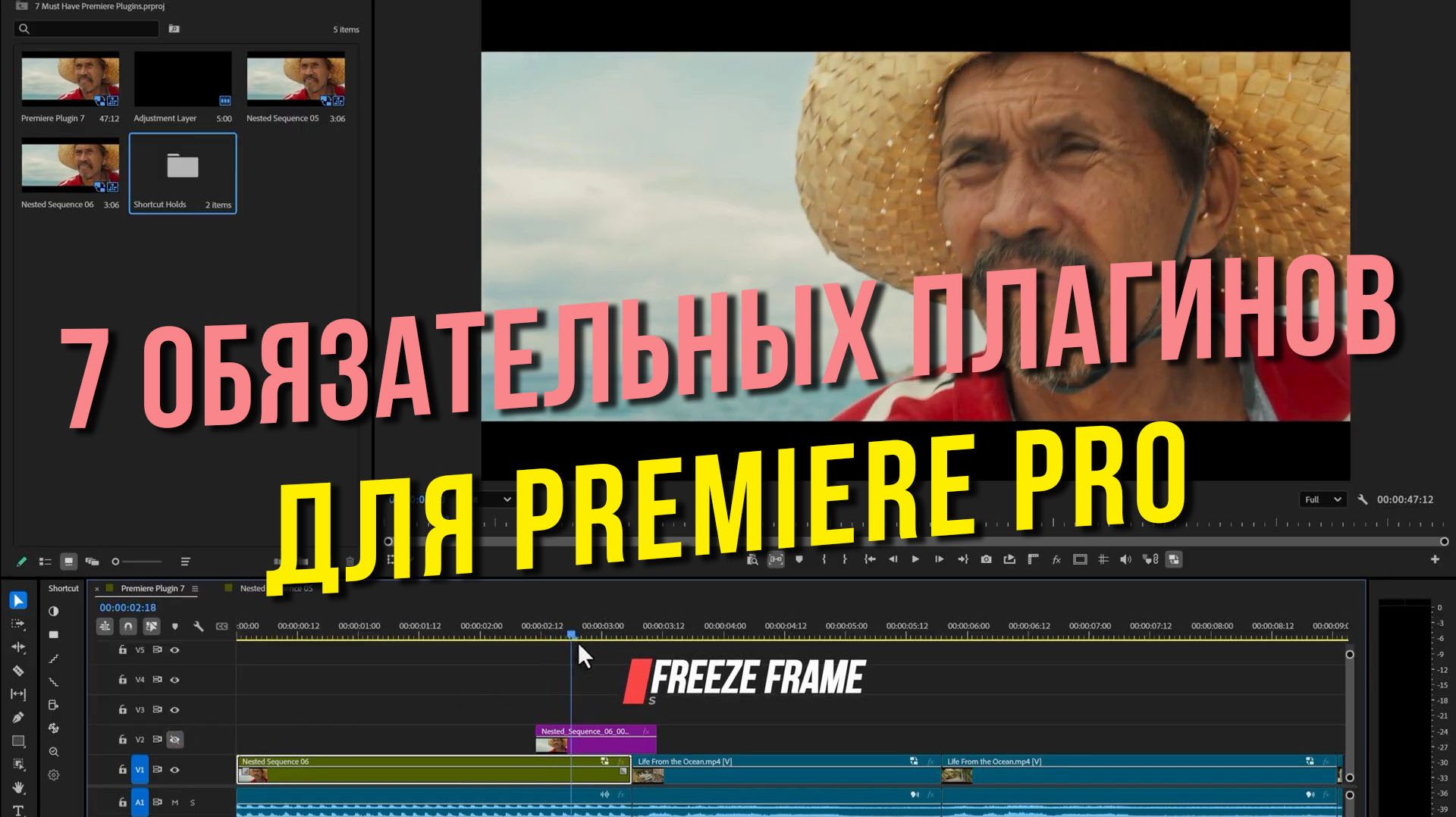Select the Premiere Plugin 7 sequence thumbnail
1456x817 pixels.
71,79
